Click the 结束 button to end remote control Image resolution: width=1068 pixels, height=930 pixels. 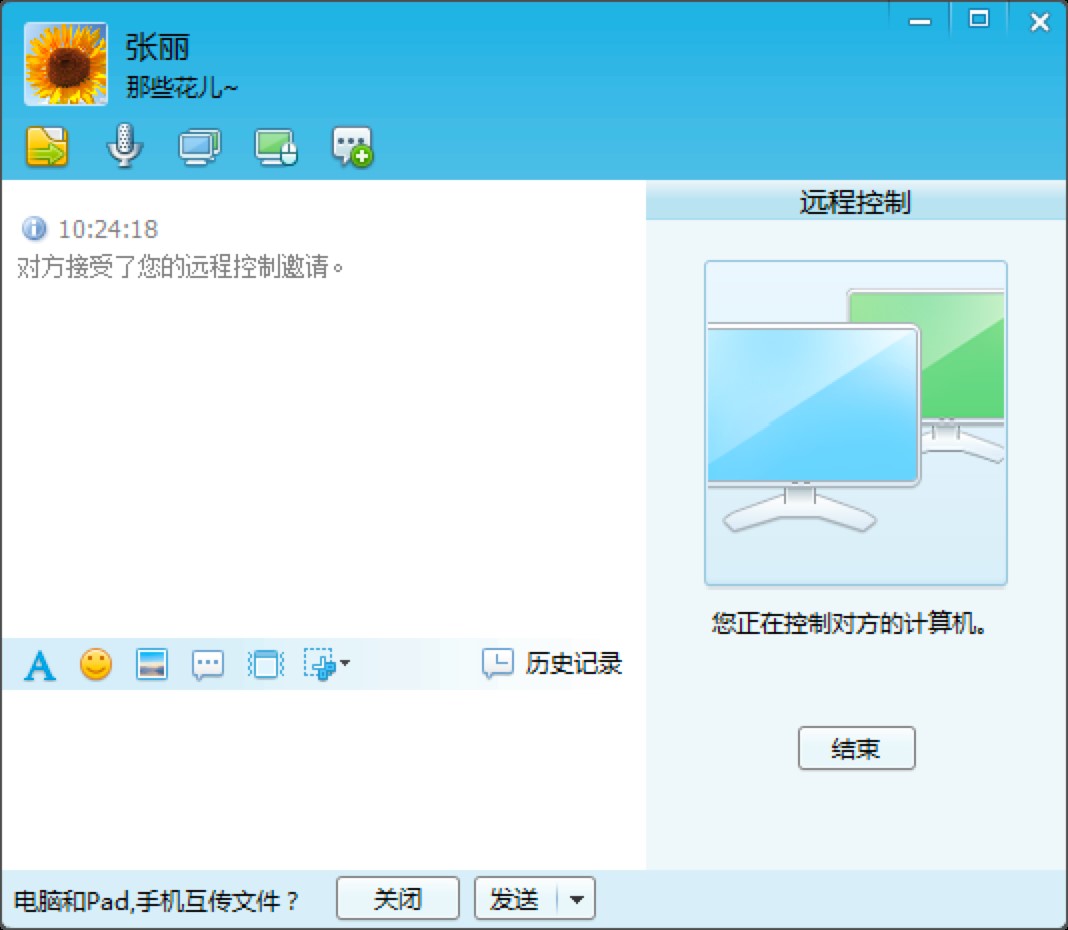coord(856,747)
